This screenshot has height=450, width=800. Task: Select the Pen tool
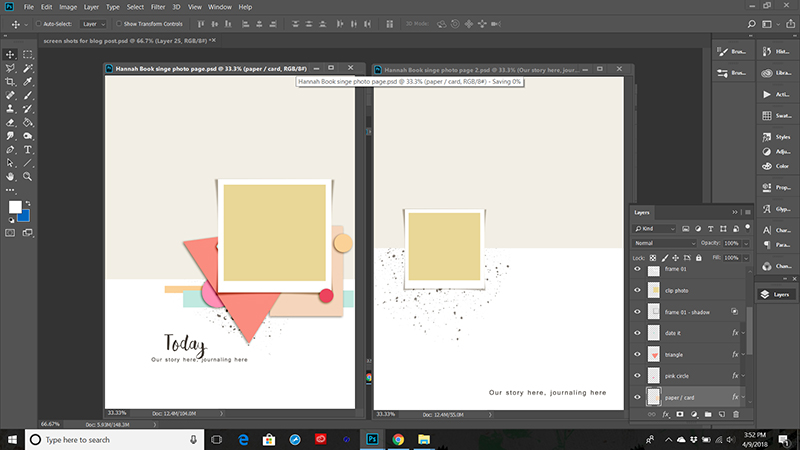coord(10,149)
